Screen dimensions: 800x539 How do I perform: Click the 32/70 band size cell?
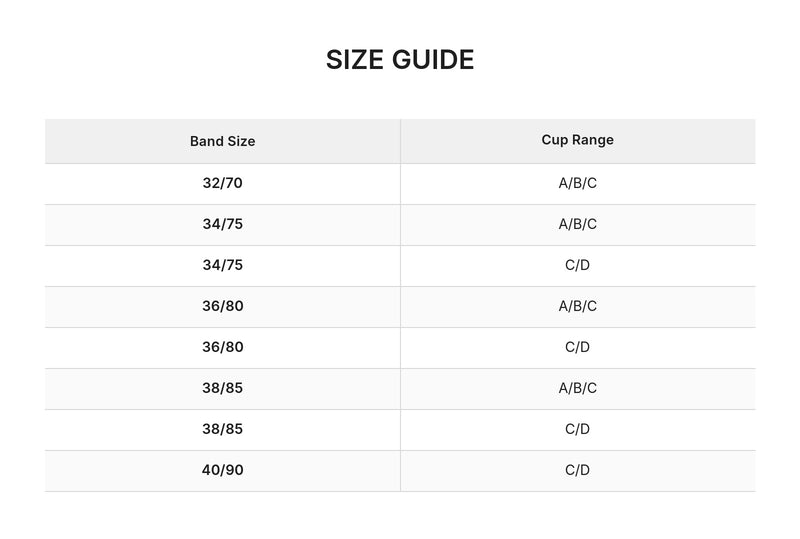pyautogui.click(x=222, y=184)
